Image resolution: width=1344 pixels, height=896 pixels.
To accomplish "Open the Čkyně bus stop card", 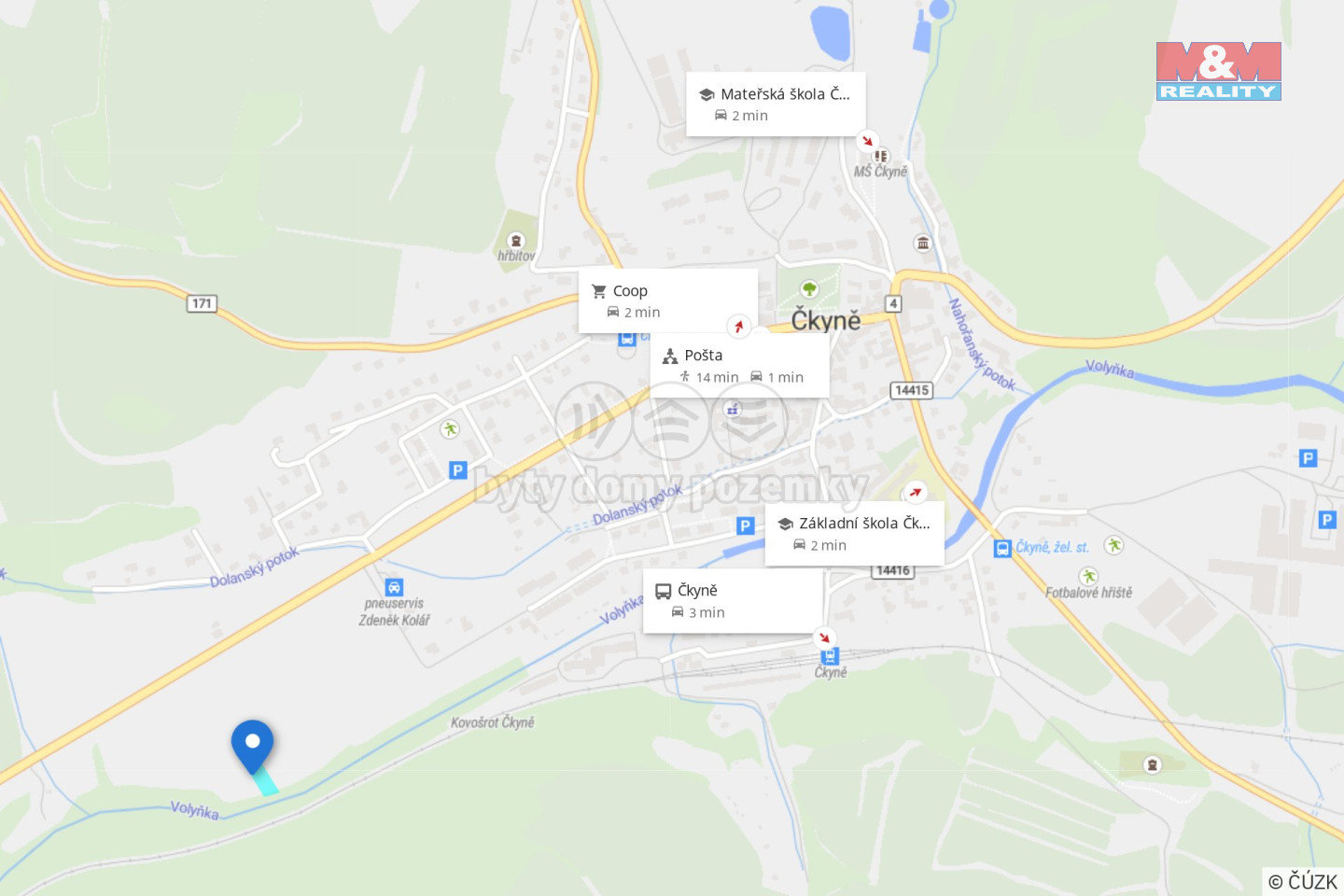I will [733, 601].
